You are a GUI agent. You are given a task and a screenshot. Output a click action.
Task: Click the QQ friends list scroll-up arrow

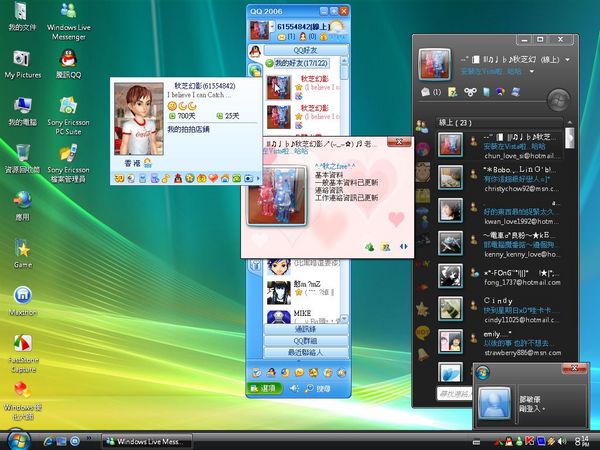coord(344,61)
